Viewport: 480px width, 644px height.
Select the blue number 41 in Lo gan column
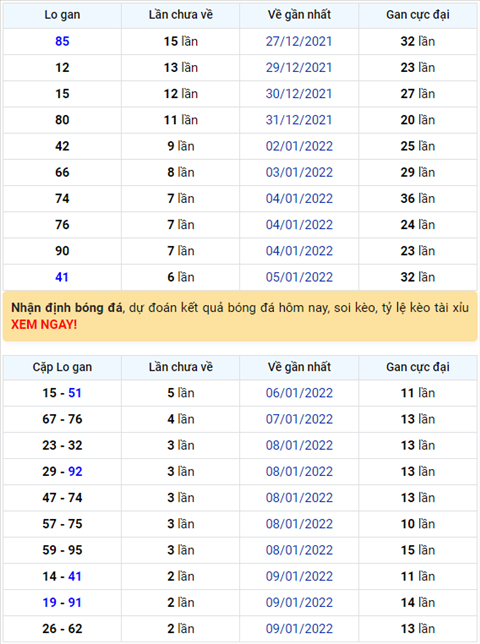(x=62, y=277)
